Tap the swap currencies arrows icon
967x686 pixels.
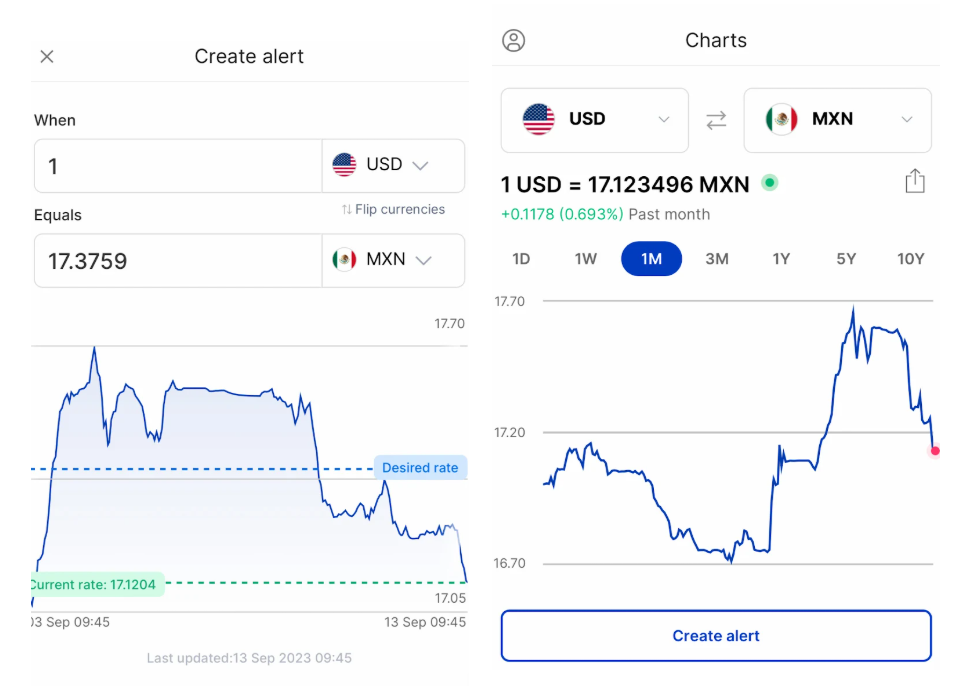(716, 120)
